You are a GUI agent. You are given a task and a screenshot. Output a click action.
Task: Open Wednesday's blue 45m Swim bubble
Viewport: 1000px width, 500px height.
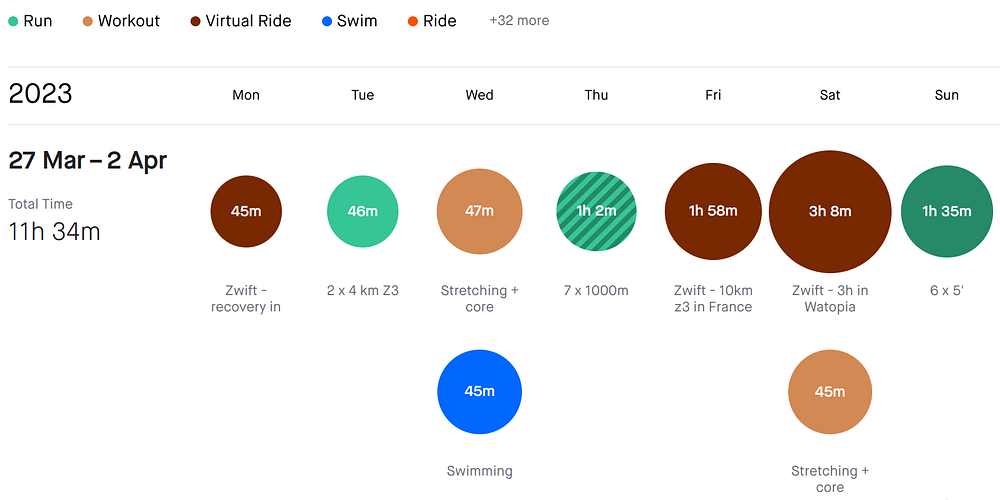(x=479, y=391)
